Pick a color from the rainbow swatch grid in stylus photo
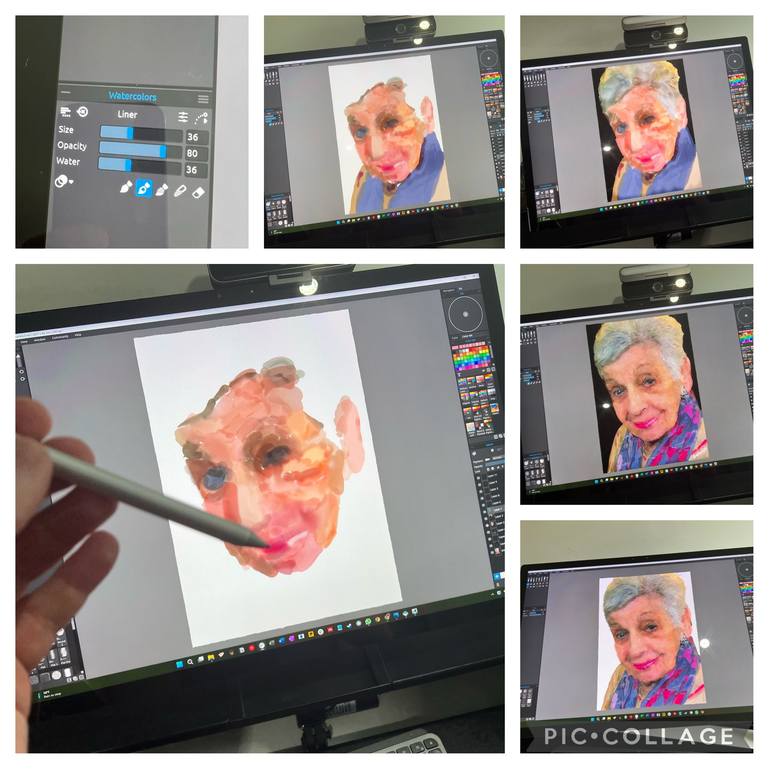 tap(472, 358)
